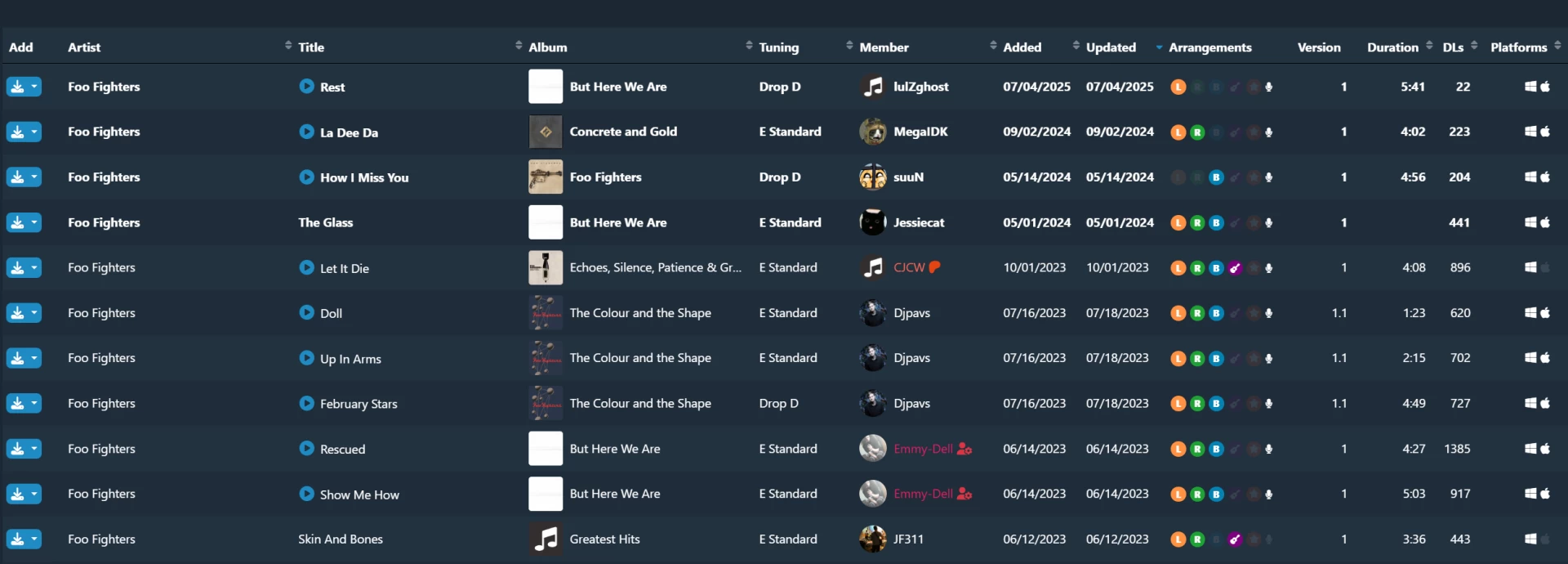This screenshot has height=564, width=1568.
Task: Click the download icon for How I Miss You
Action: click(x=17, y=177)
